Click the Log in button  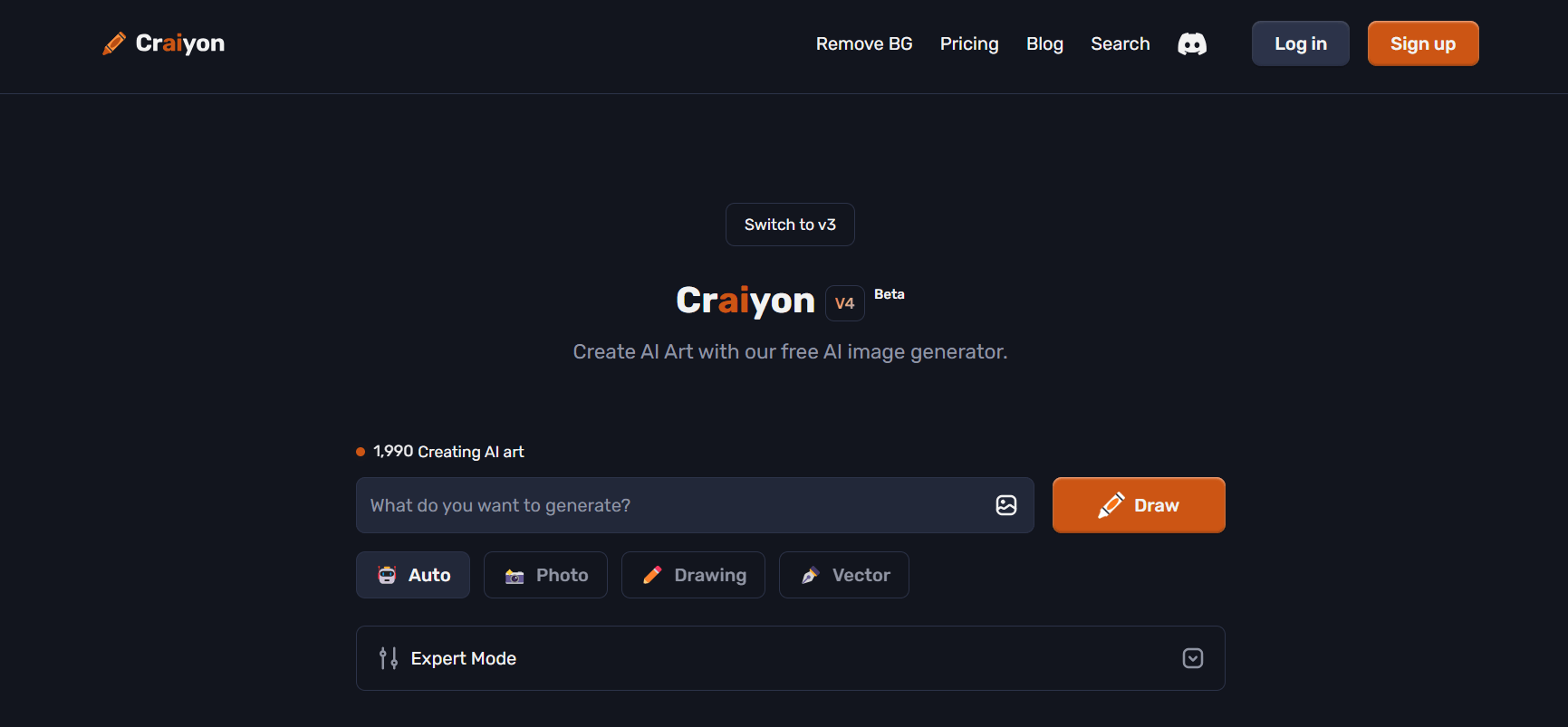1301,43
